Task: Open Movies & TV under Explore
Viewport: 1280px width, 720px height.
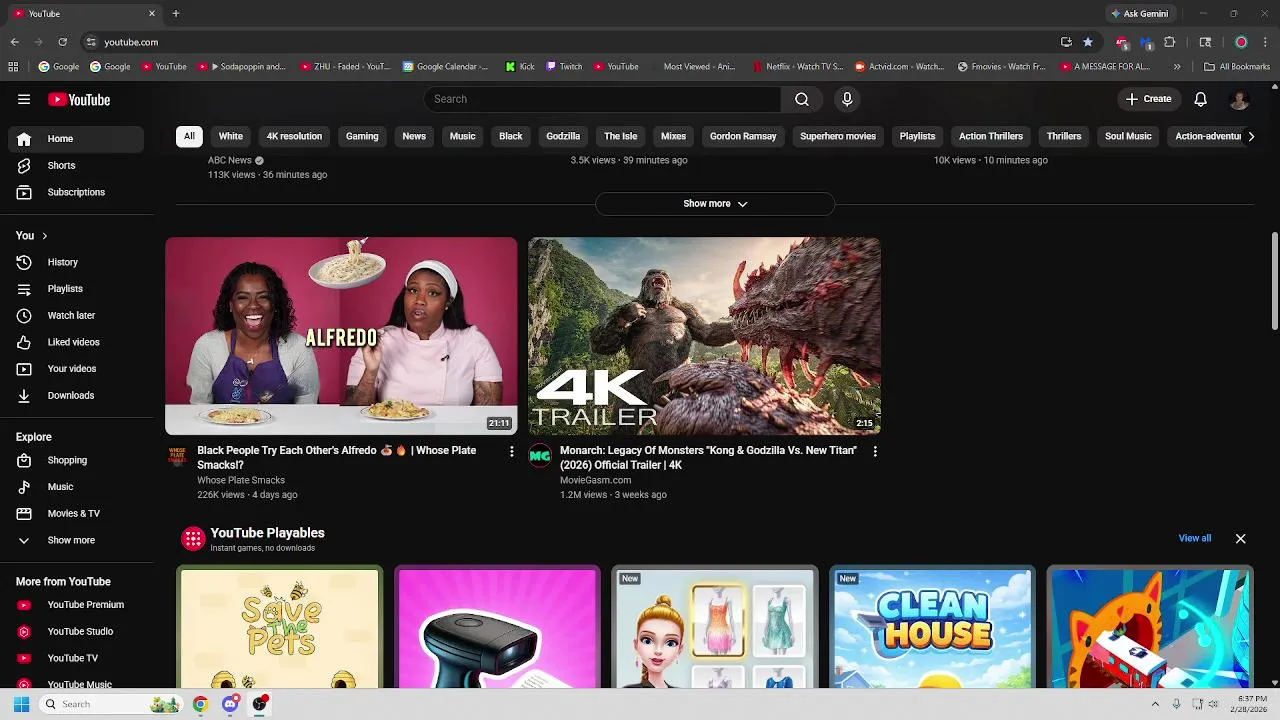Action: click(x=78, y=513)
